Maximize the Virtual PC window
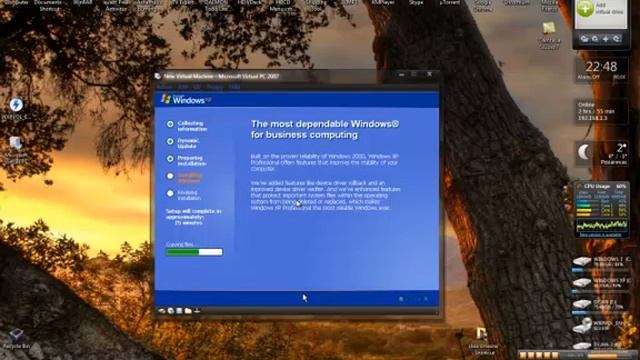This screenshot has height=360, width=640. click(414, 75)
